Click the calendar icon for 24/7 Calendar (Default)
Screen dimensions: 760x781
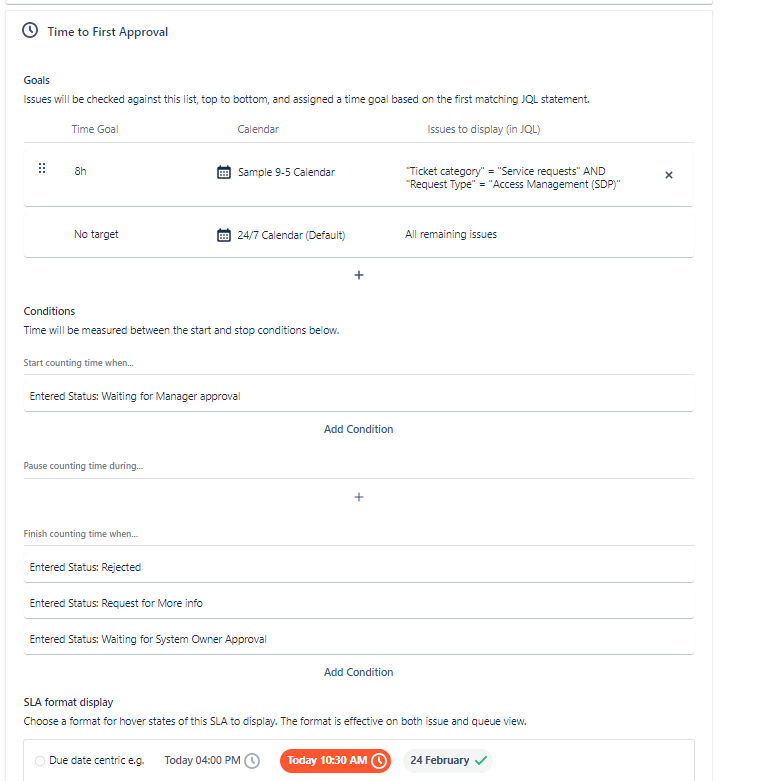coord(224,235)
